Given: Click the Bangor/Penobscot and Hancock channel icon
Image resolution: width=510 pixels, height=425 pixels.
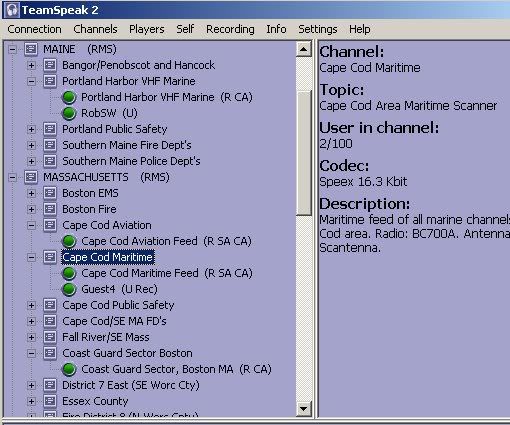Looking at the screenshot, I should point(50,65).
